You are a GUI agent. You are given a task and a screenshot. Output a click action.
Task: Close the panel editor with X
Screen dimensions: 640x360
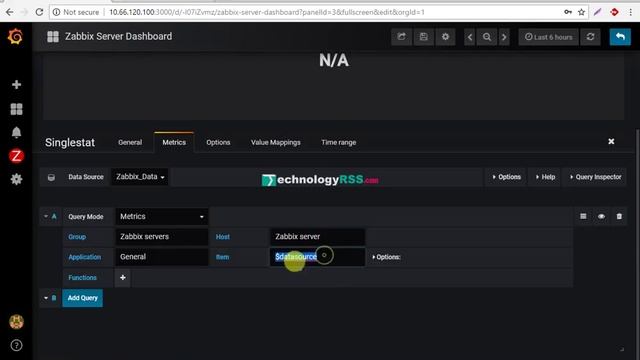point(611,141)
